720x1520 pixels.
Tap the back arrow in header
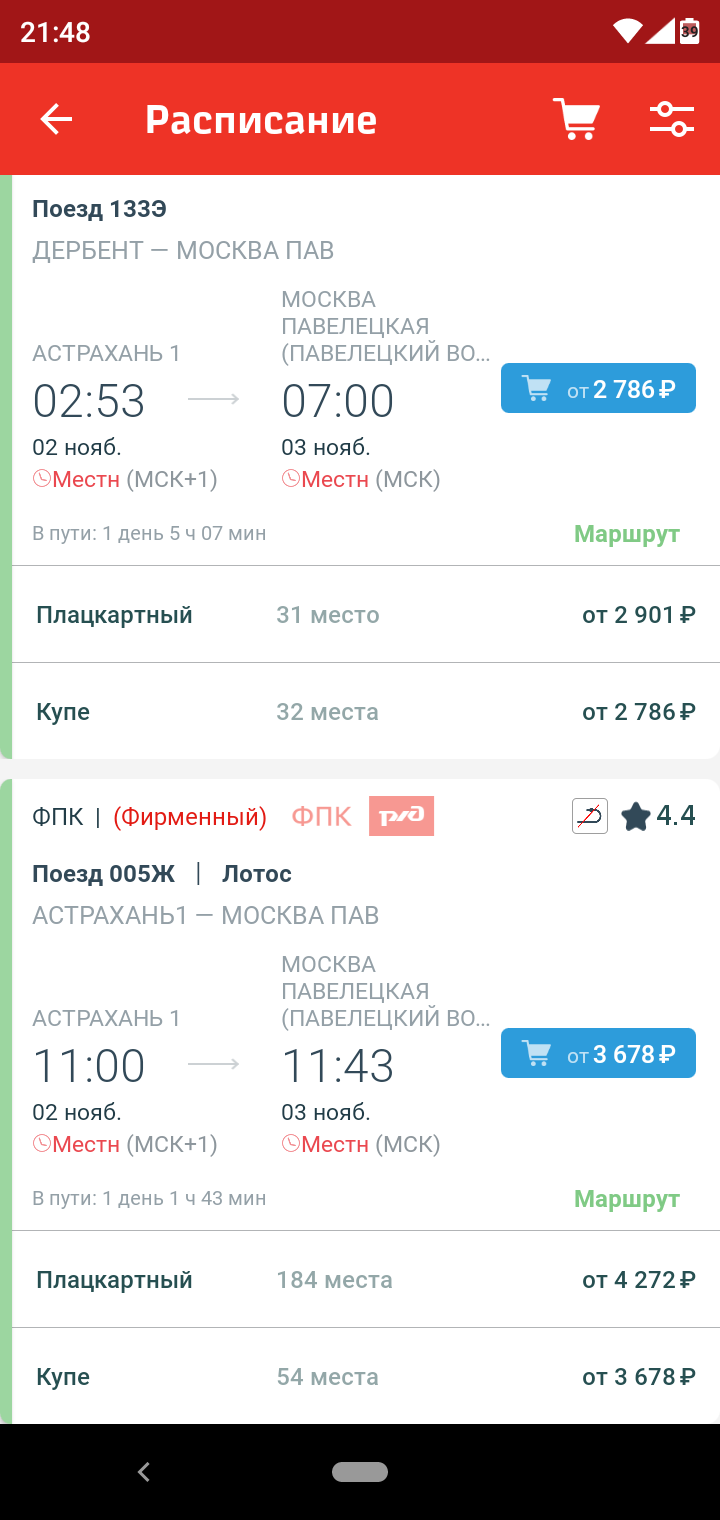click(56, 120)
